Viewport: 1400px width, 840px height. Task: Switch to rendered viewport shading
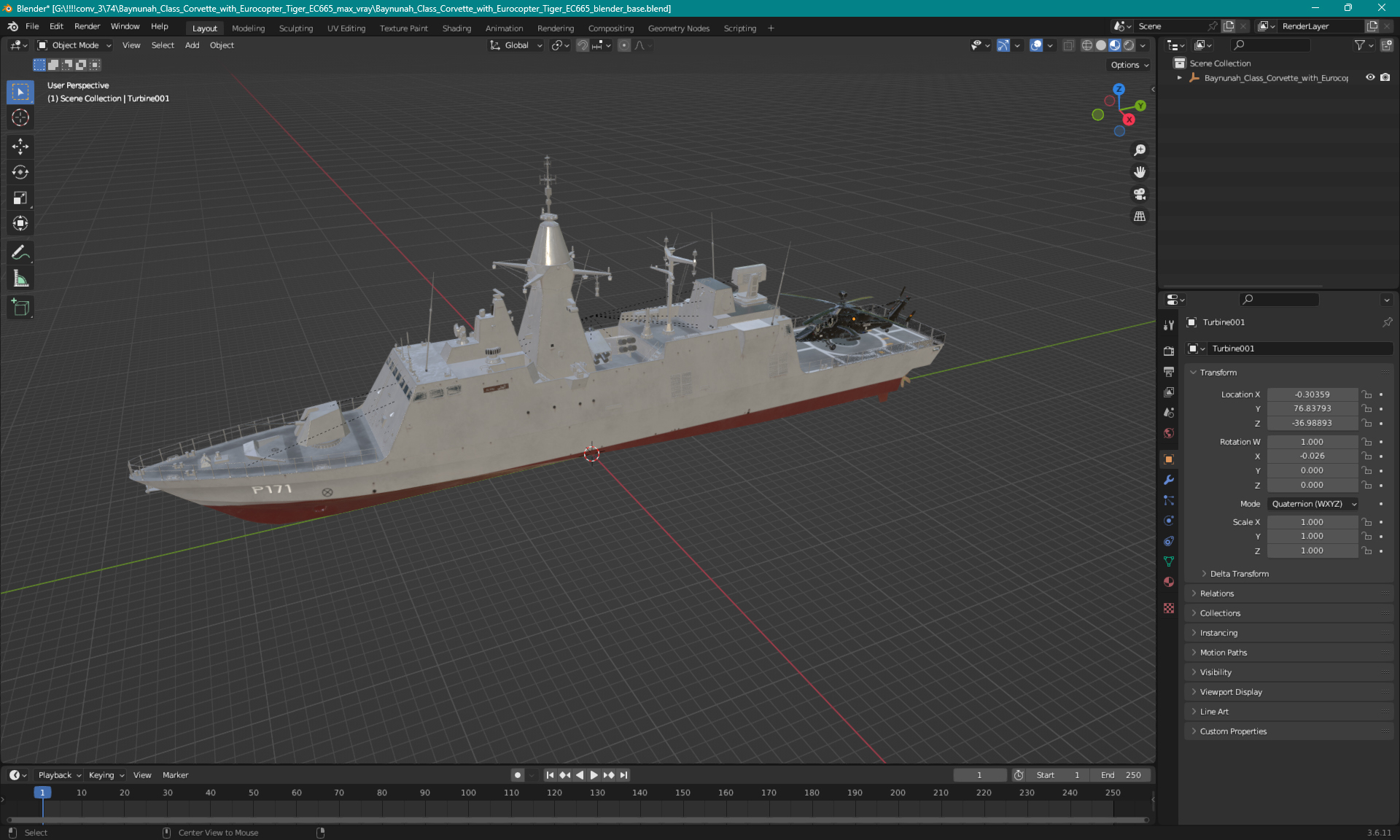click(x=1129, y=45)
